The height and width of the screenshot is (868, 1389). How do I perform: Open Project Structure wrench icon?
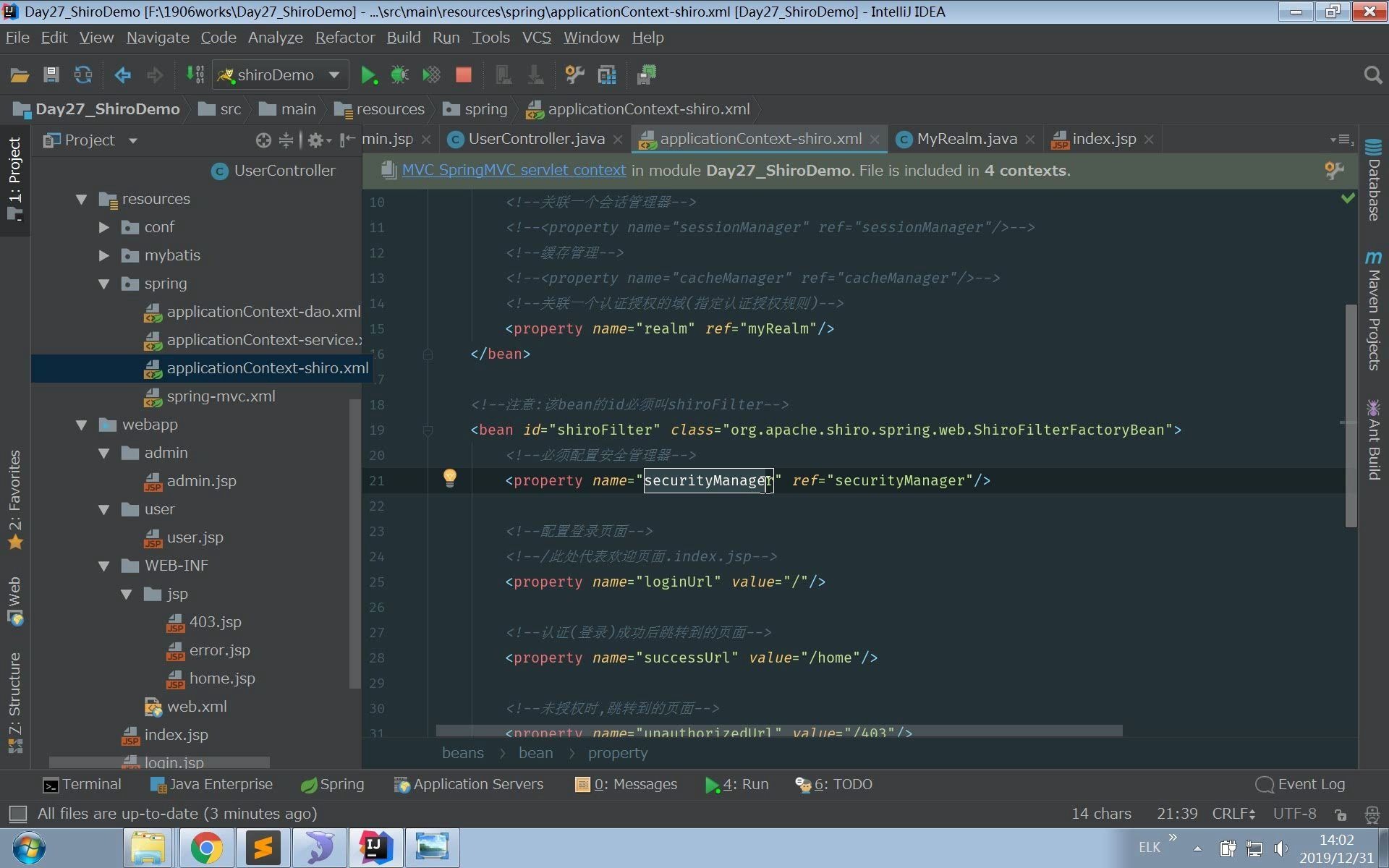pos(574,75)
